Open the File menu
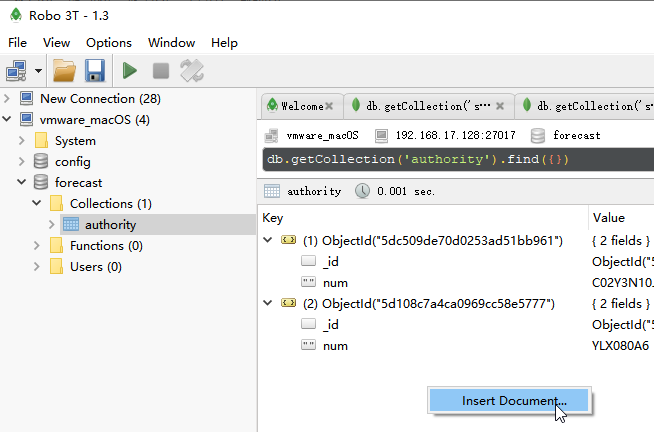Image resolution: width=654 pixels, height=432 pixels. point(18,43)
